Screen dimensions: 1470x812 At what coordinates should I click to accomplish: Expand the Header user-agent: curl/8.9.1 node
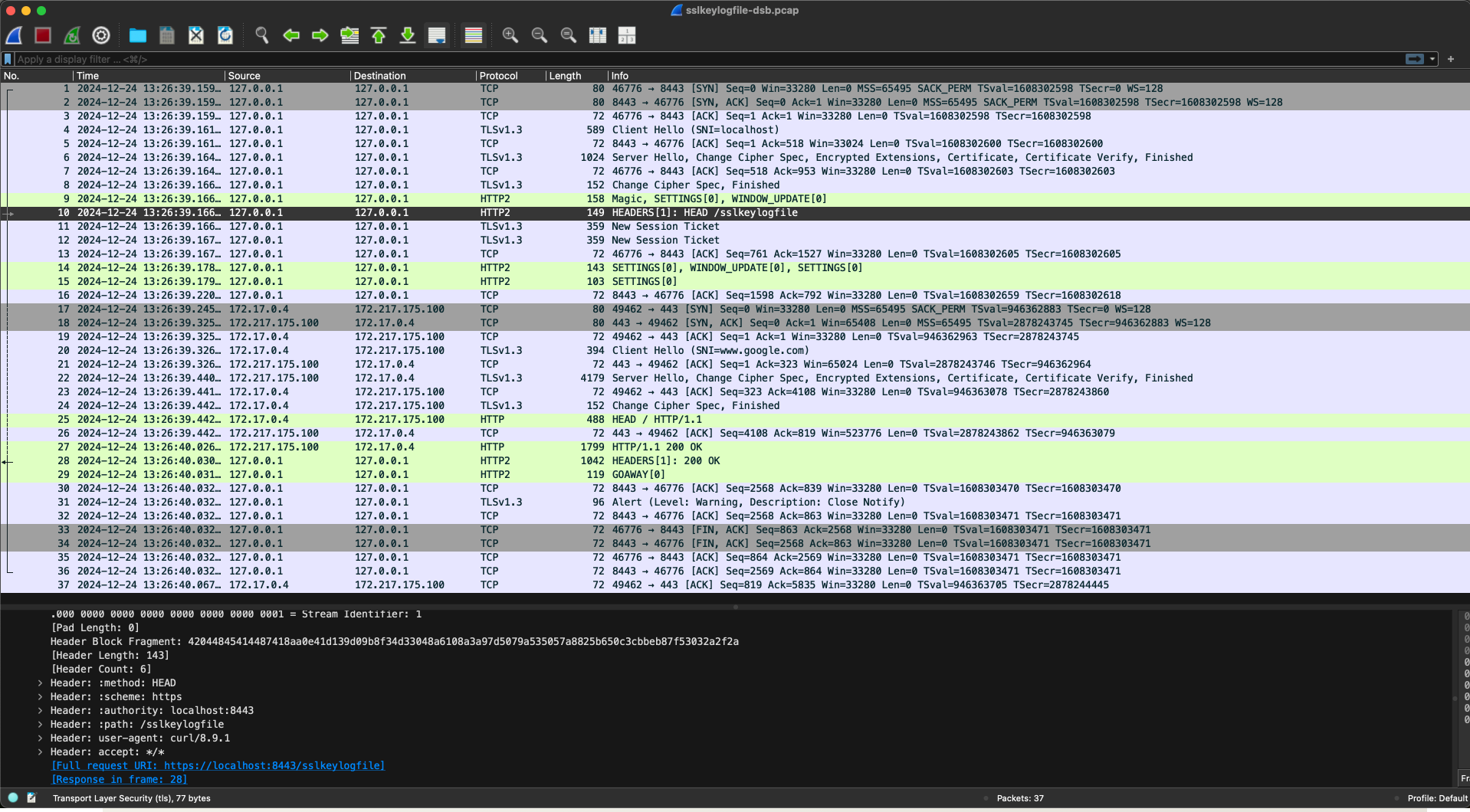pyautogui.click(x=40, y=738)
